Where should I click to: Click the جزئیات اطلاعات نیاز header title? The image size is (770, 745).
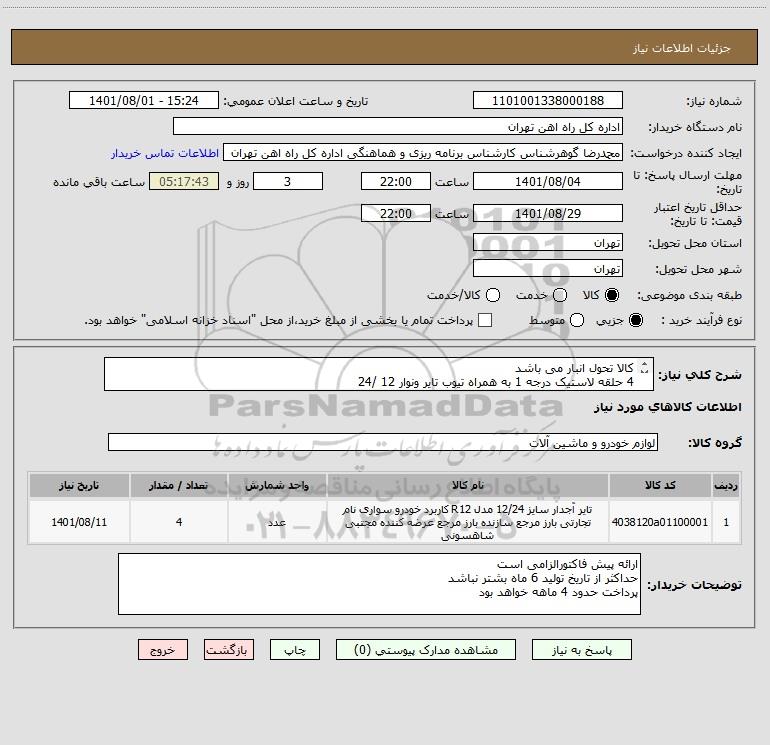point(682,48)
